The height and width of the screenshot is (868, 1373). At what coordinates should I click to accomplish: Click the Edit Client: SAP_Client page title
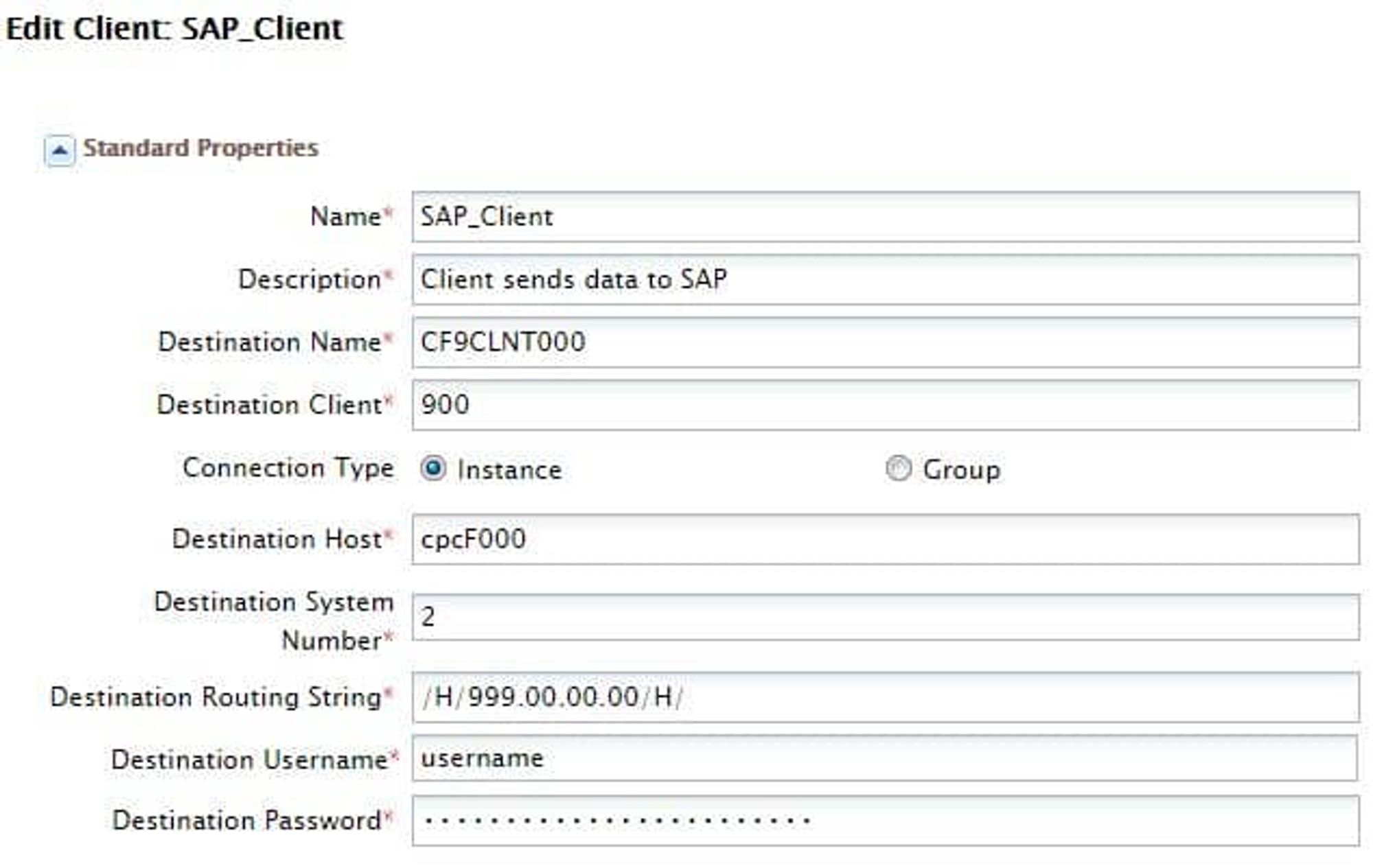174,29
